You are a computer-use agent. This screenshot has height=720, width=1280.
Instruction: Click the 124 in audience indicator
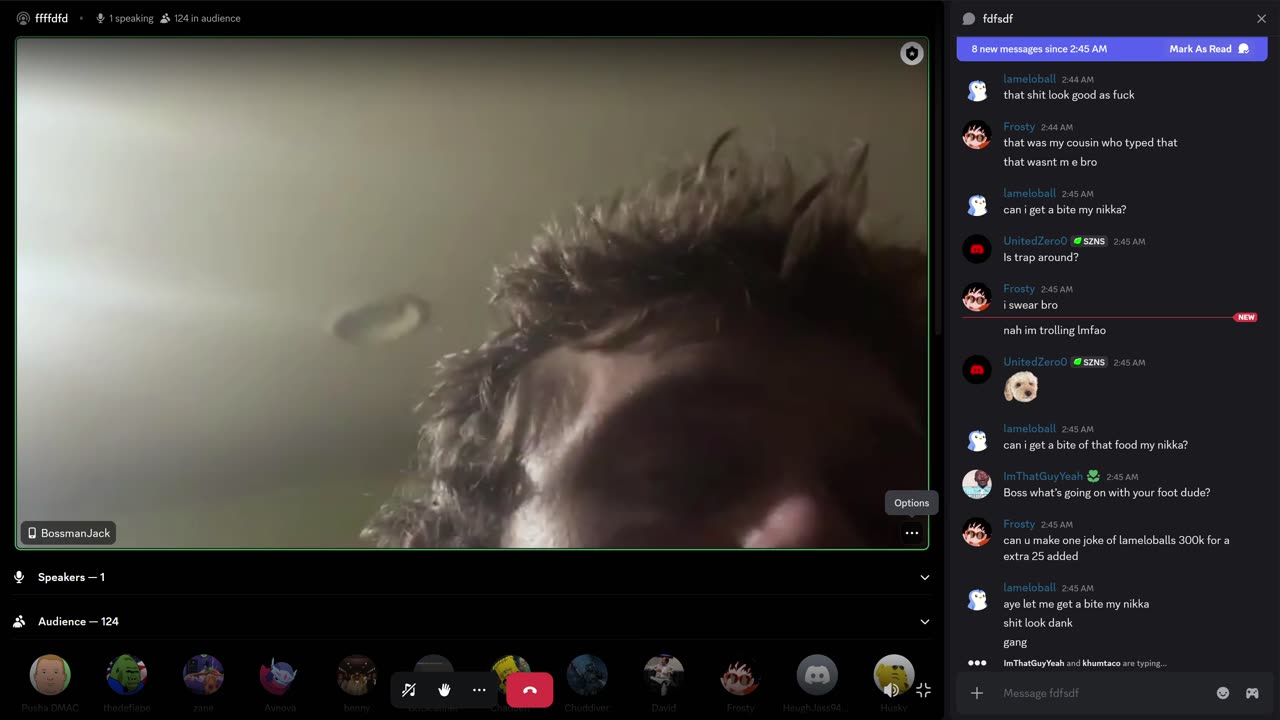pos(200,18)
